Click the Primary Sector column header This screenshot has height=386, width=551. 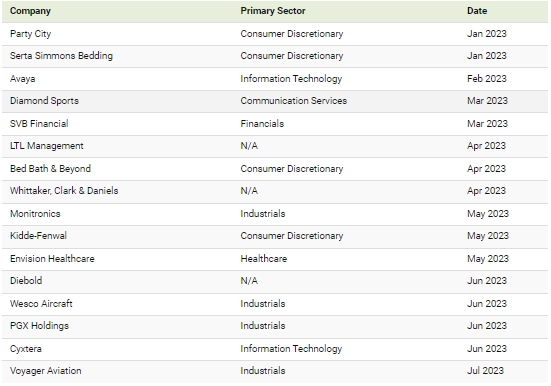(273, 11)
